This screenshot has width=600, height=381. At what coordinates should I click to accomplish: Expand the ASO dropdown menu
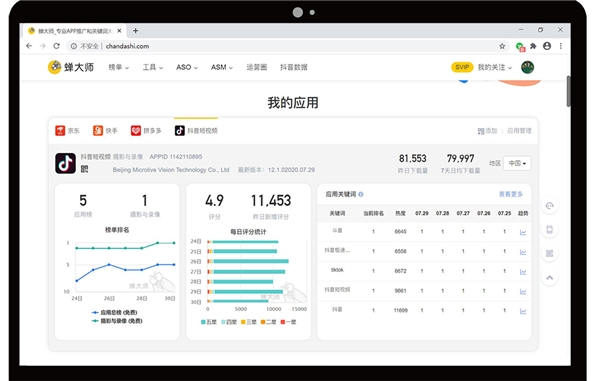[x=187, y=67]
